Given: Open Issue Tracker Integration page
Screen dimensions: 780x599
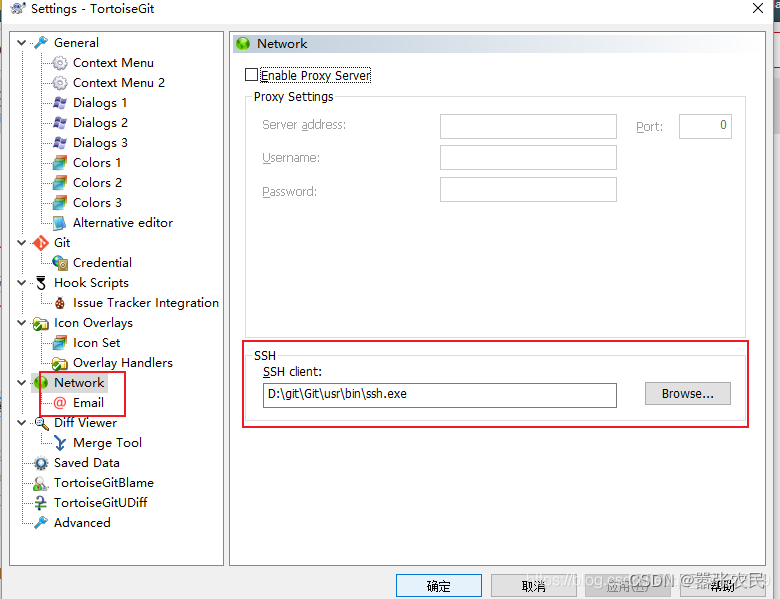Looking at the screenshot, I should [146, 302].
